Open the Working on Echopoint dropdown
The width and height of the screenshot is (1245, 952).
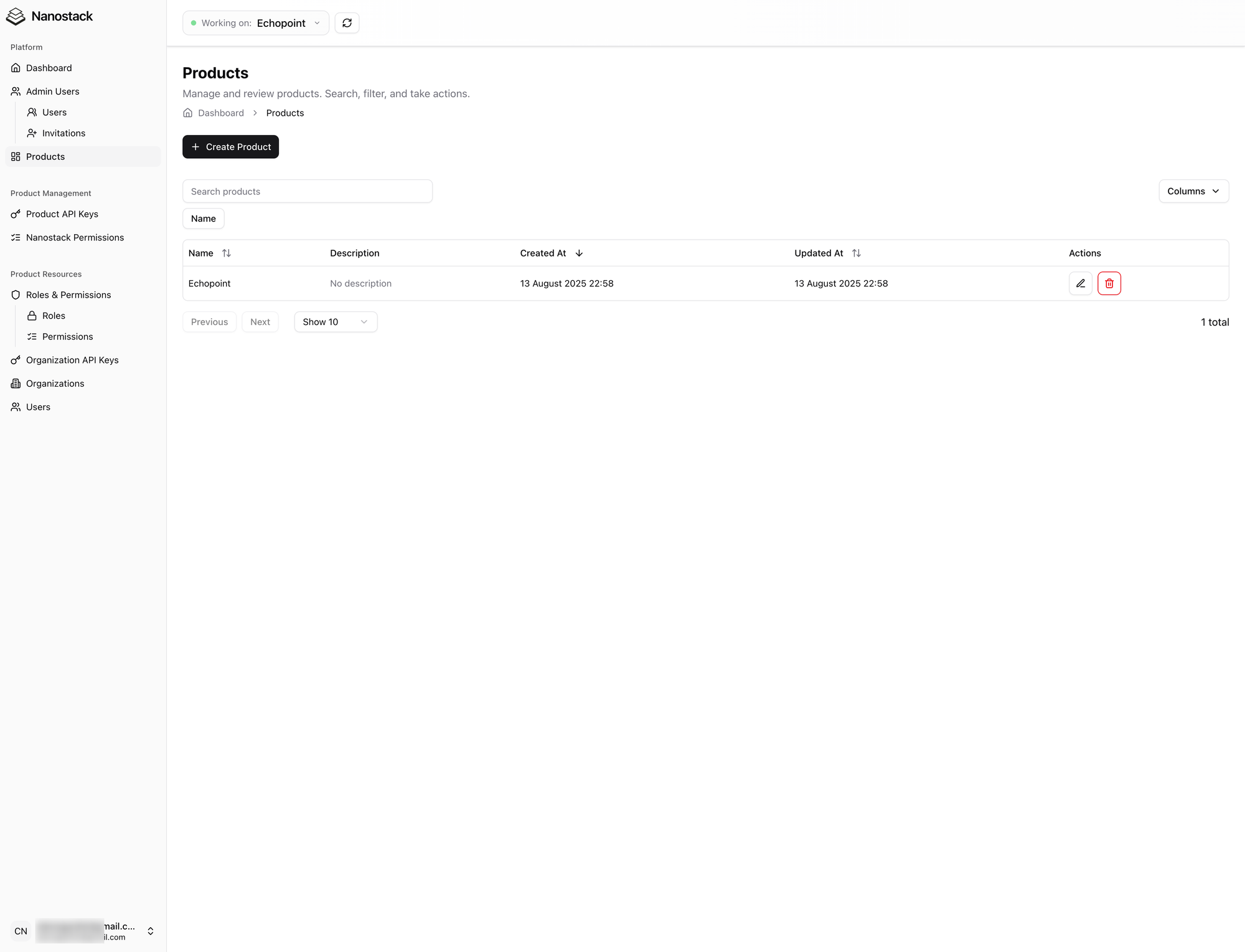click(255, 23)
